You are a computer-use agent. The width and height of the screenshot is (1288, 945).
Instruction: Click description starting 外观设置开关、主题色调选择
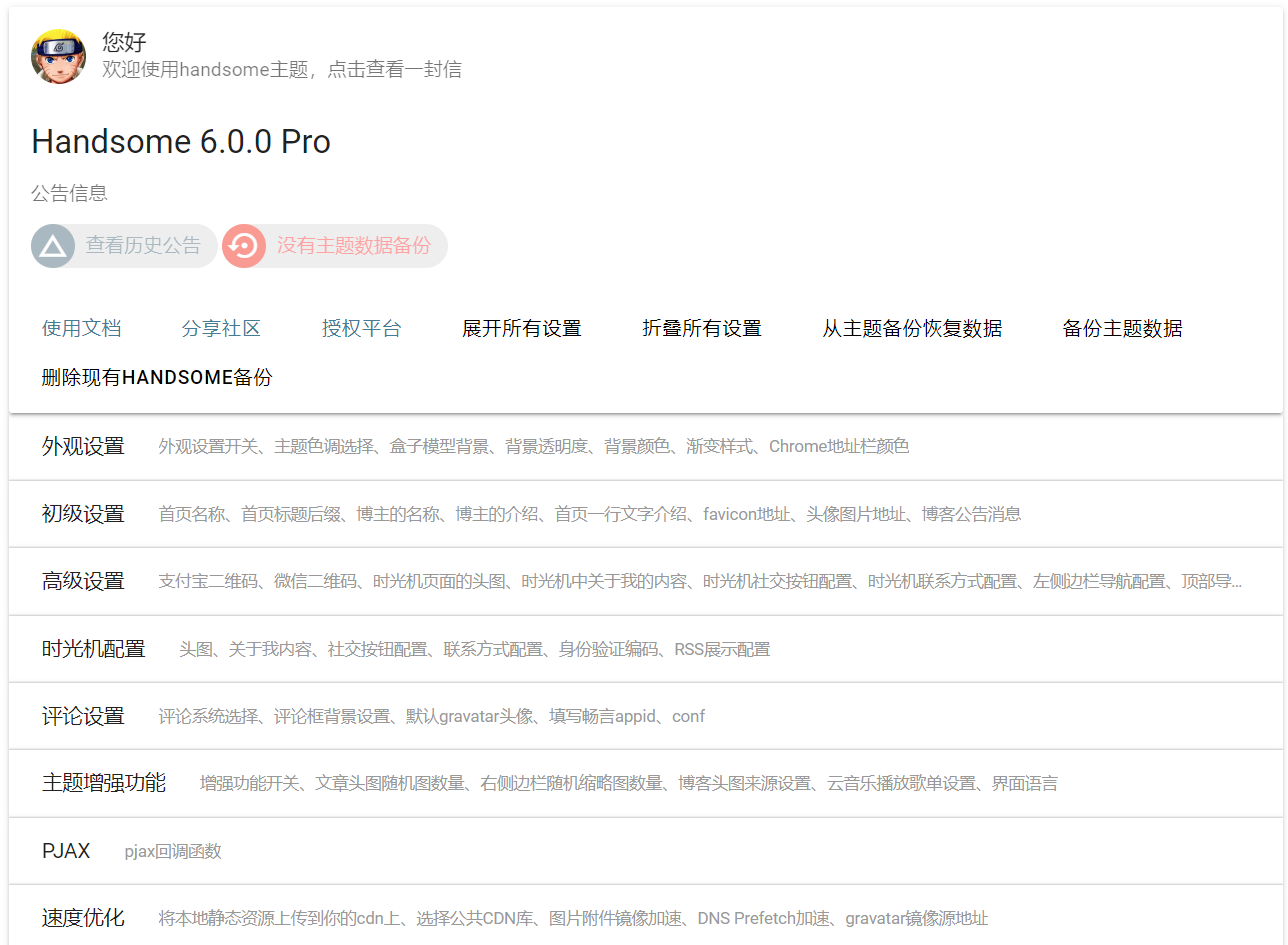click(534, 446)
